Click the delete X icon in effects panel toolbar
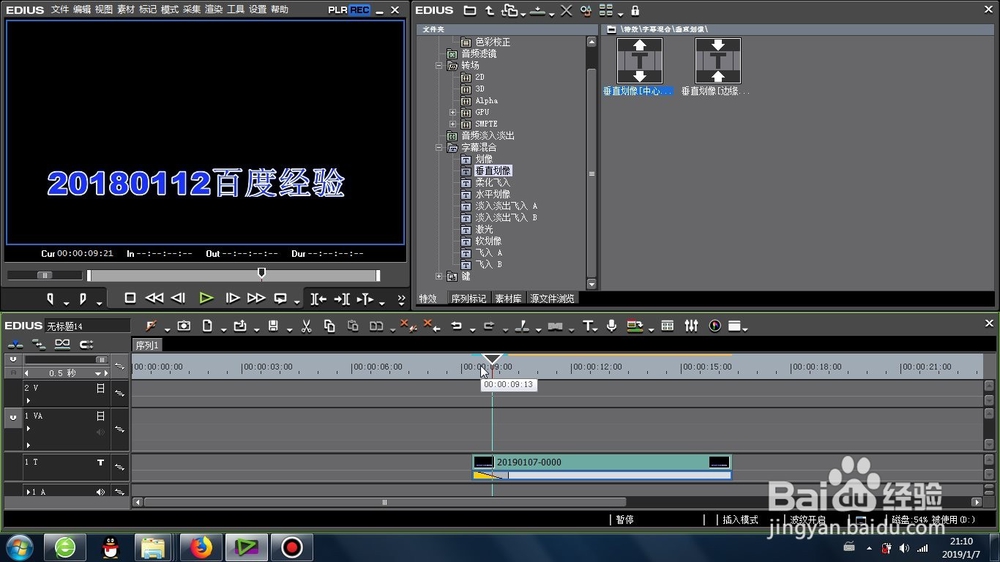This screenshot has height=562, width=1000. (566, 10)
